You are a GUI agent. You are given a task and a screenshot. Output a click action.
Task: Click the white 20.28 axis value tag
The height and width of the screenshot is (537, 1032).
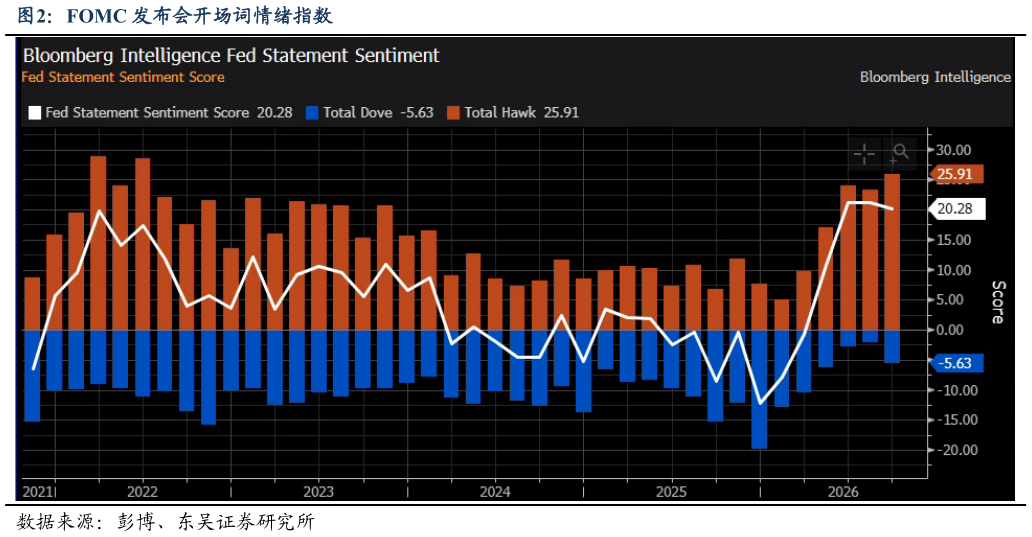[956, 209]
